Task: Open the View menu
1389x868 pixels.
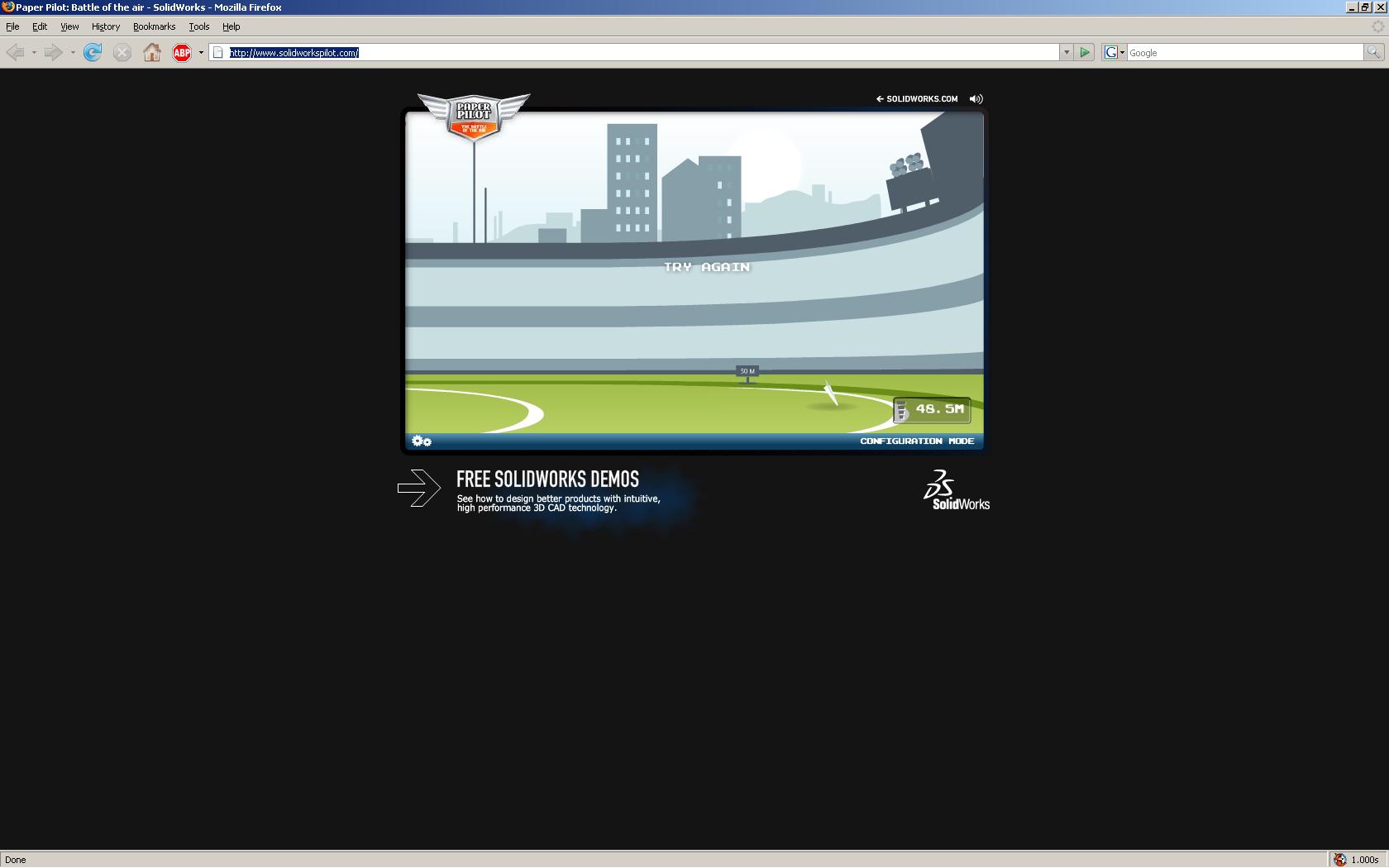Action: point(69,26)
